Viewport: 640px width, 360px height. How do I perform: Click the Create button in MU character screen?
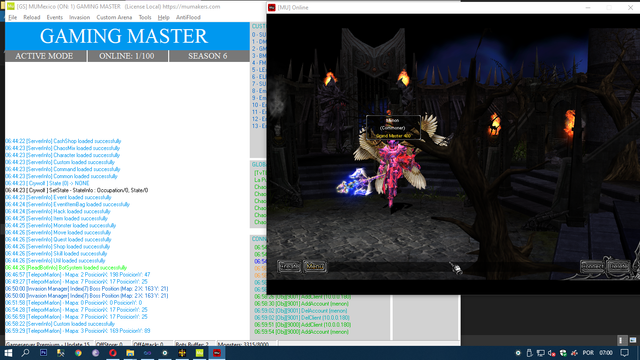(x=289, y=267)
